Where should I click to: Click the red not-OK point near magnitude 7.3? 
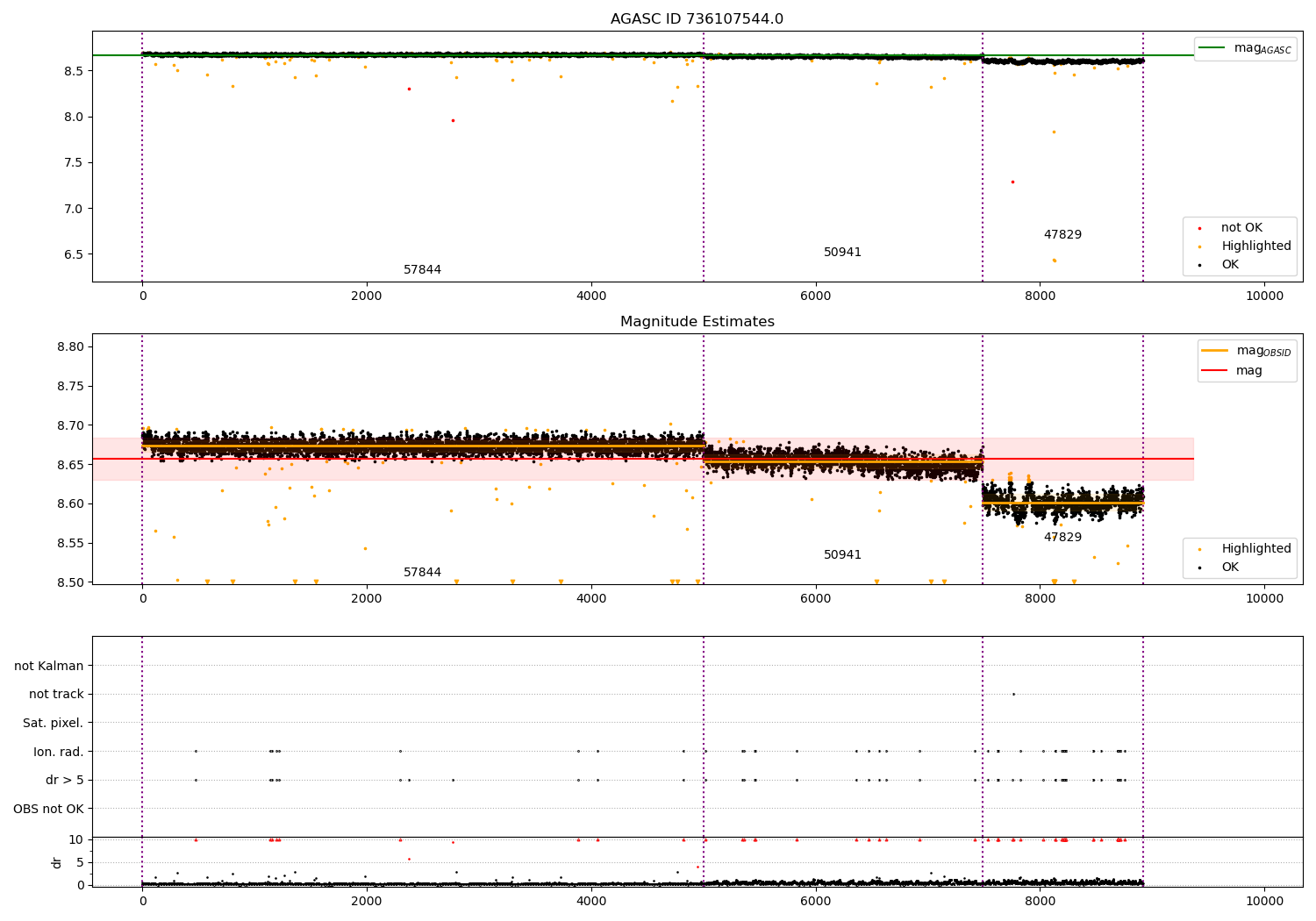(x=1012, y=182)
